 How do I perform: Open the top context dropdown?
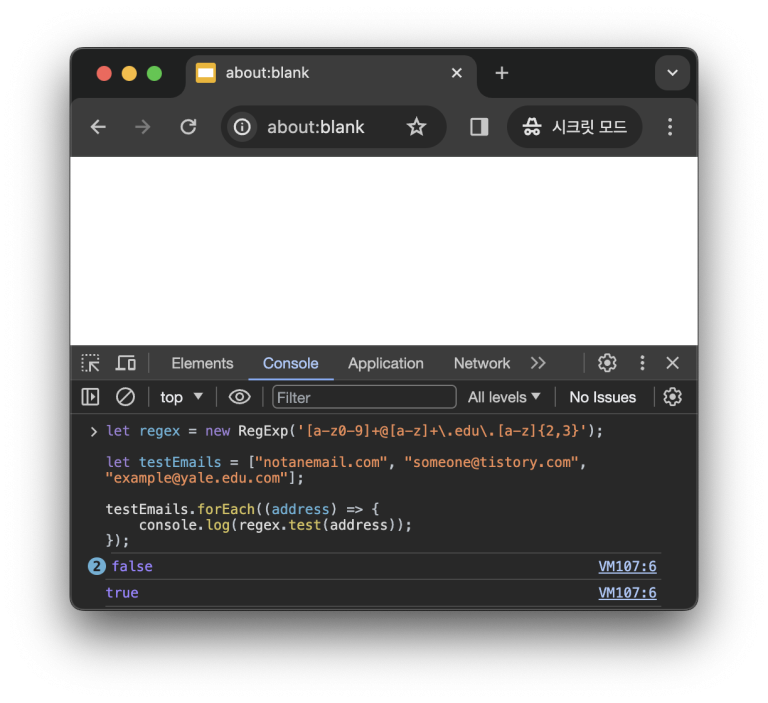point(181,397)
